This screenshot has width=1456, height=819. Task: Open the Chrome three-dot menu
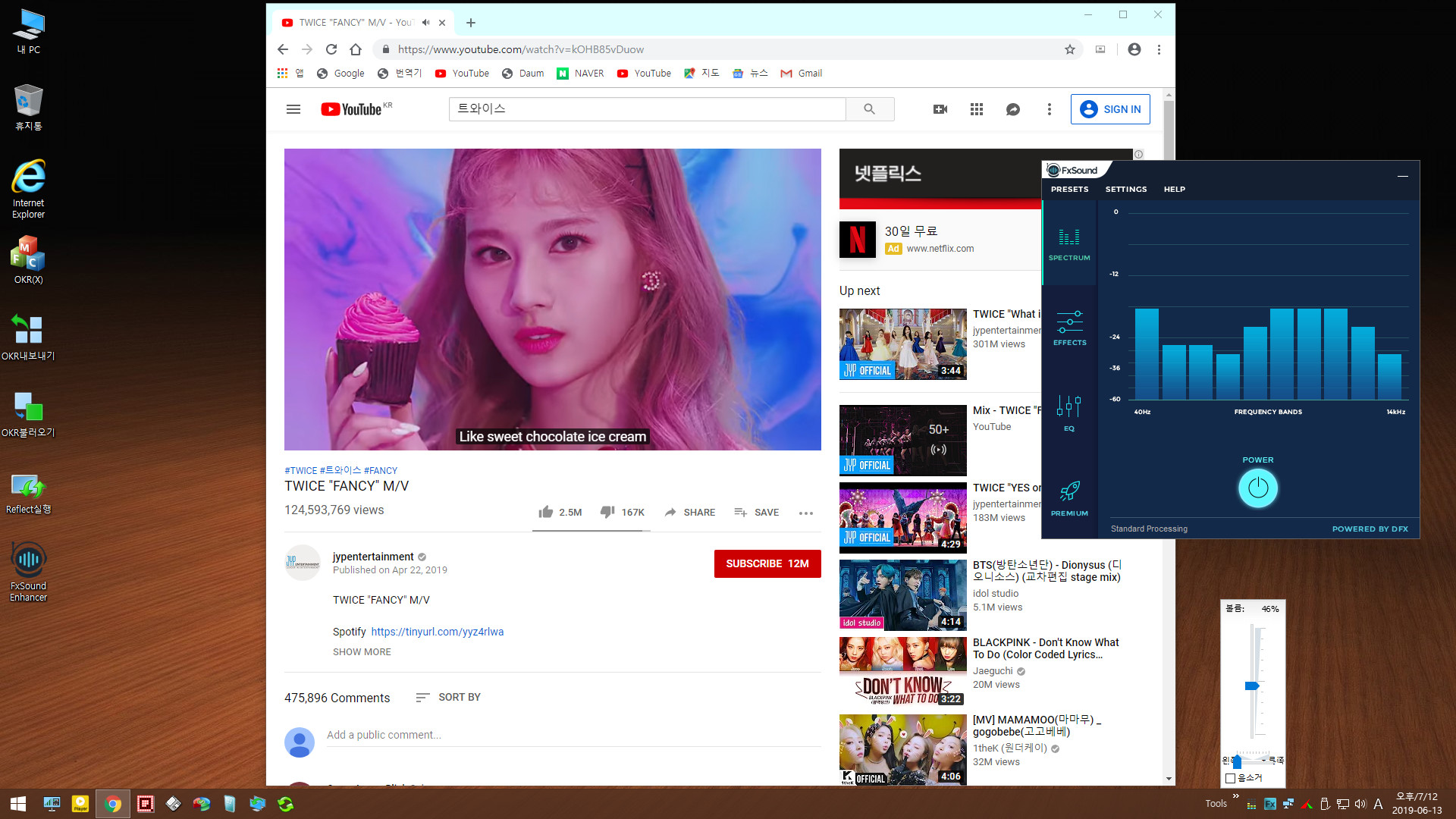coord(1159,49)
